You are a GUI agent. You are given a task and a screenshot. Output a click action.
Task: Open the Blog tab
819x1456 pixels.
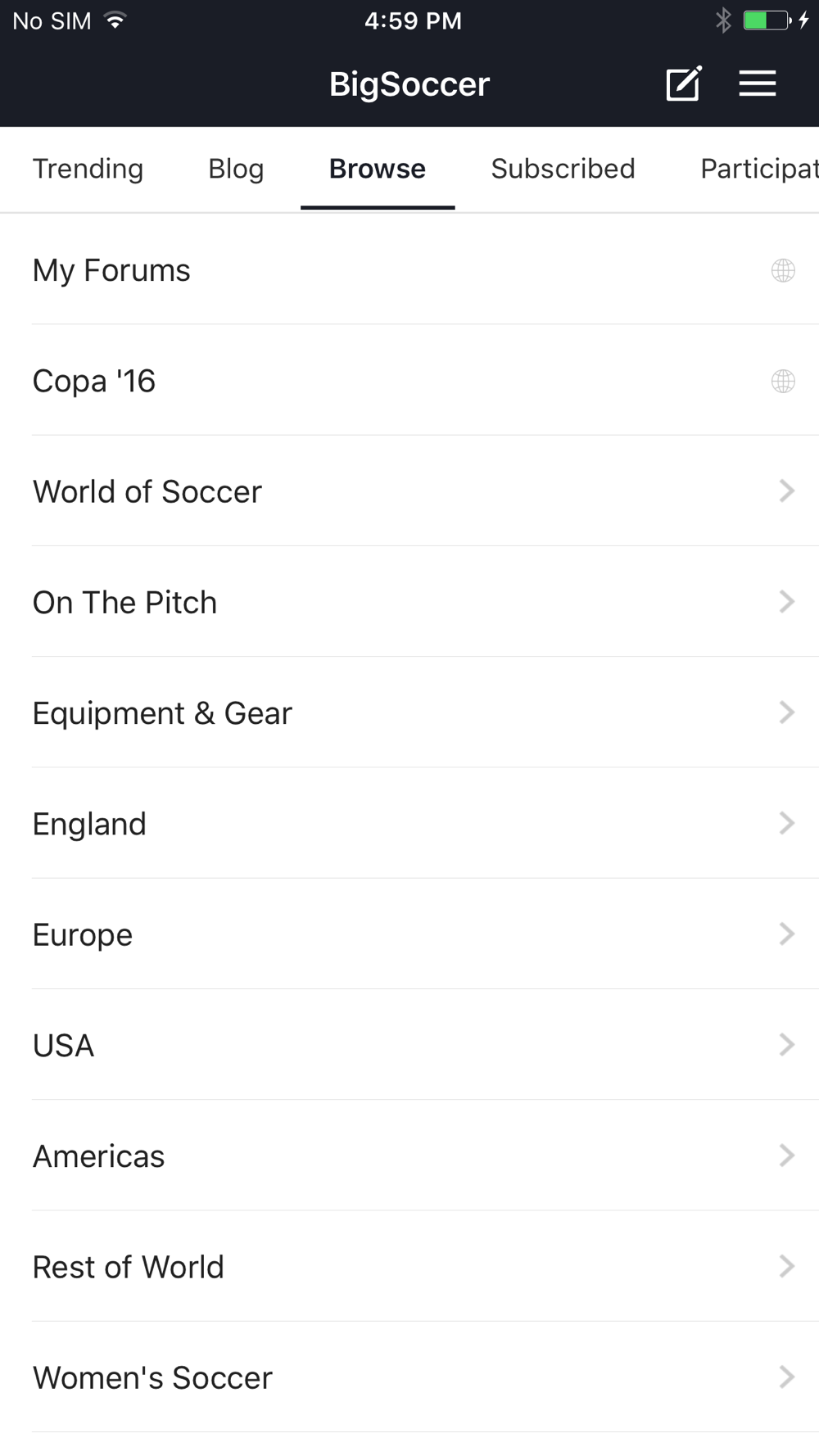pos(236,169)
